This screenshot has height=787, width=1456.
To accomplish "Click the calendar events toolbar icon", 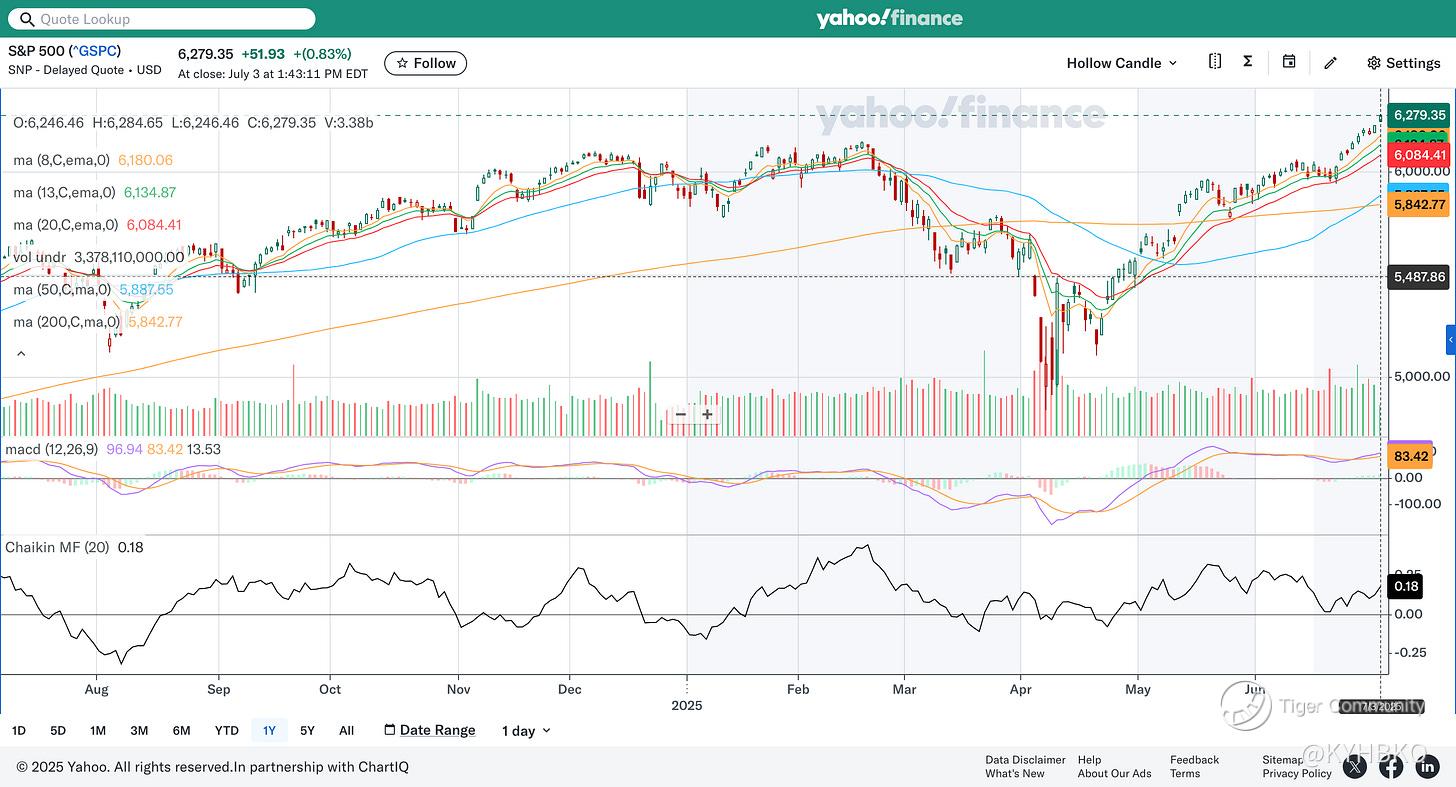I will (1289, 62).
